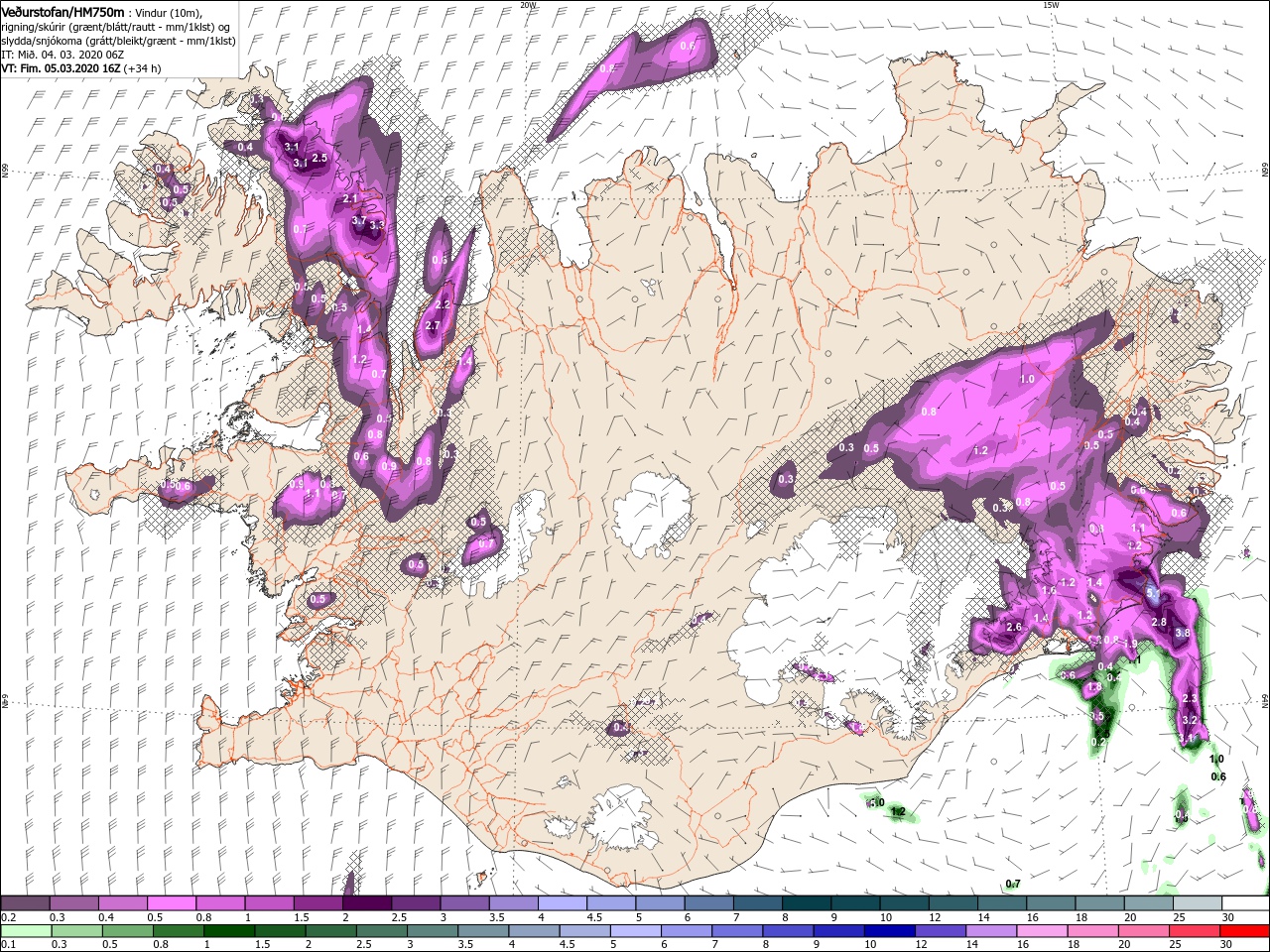1270x952 pixels.
Task: Pick the dark blue swatch between 10 and 12, lower row
Action: (890, 931)
